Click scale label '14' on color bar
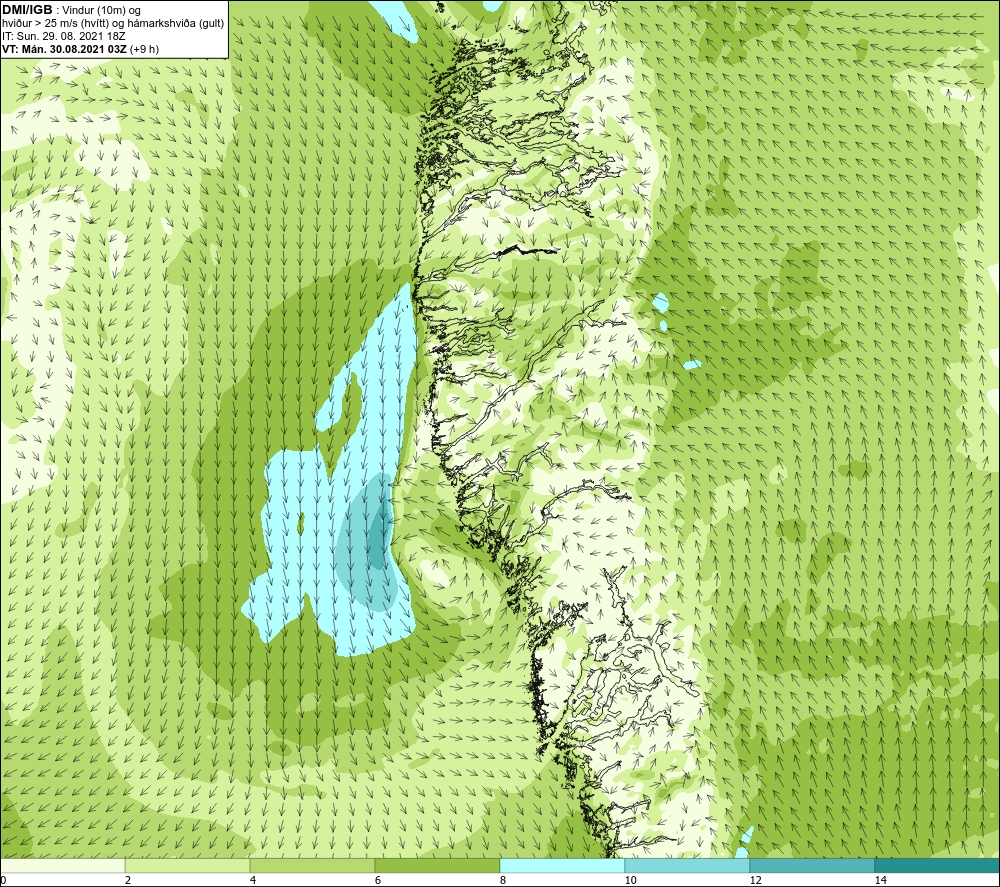1000x887 pixels. point(881,880)
